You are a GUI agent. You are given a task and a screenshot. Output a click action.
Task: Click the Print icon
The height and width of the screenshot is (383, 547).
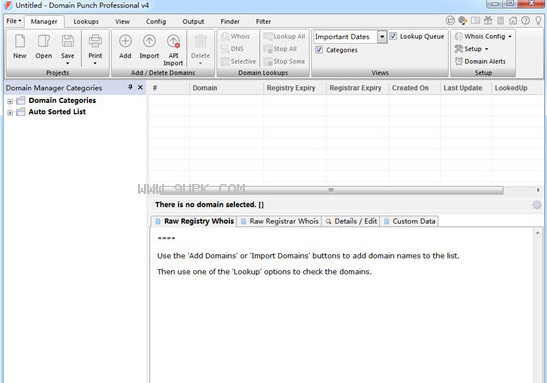[95, 41]
